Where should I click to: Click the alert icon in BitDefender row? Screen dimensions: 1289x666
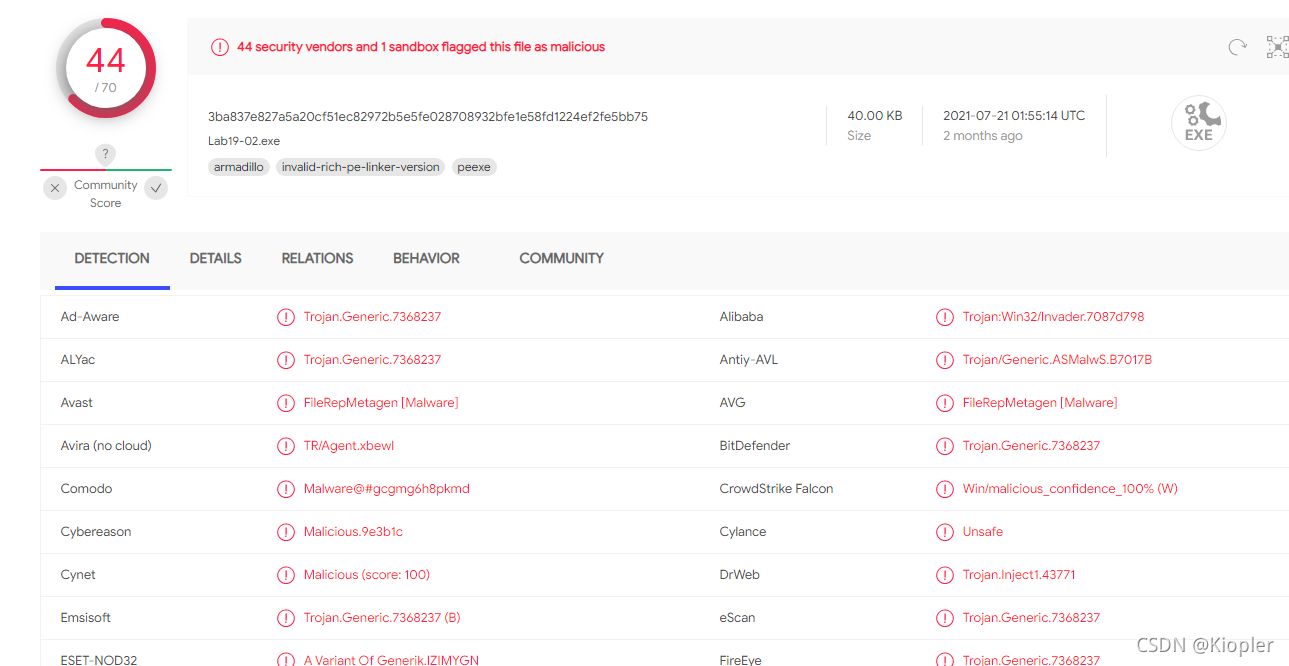(945, 446)
